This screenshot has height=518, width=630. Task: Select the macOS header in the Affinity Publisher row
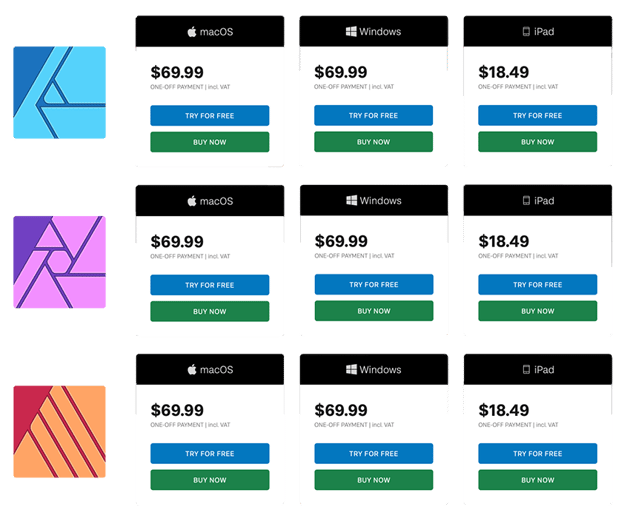210,369
